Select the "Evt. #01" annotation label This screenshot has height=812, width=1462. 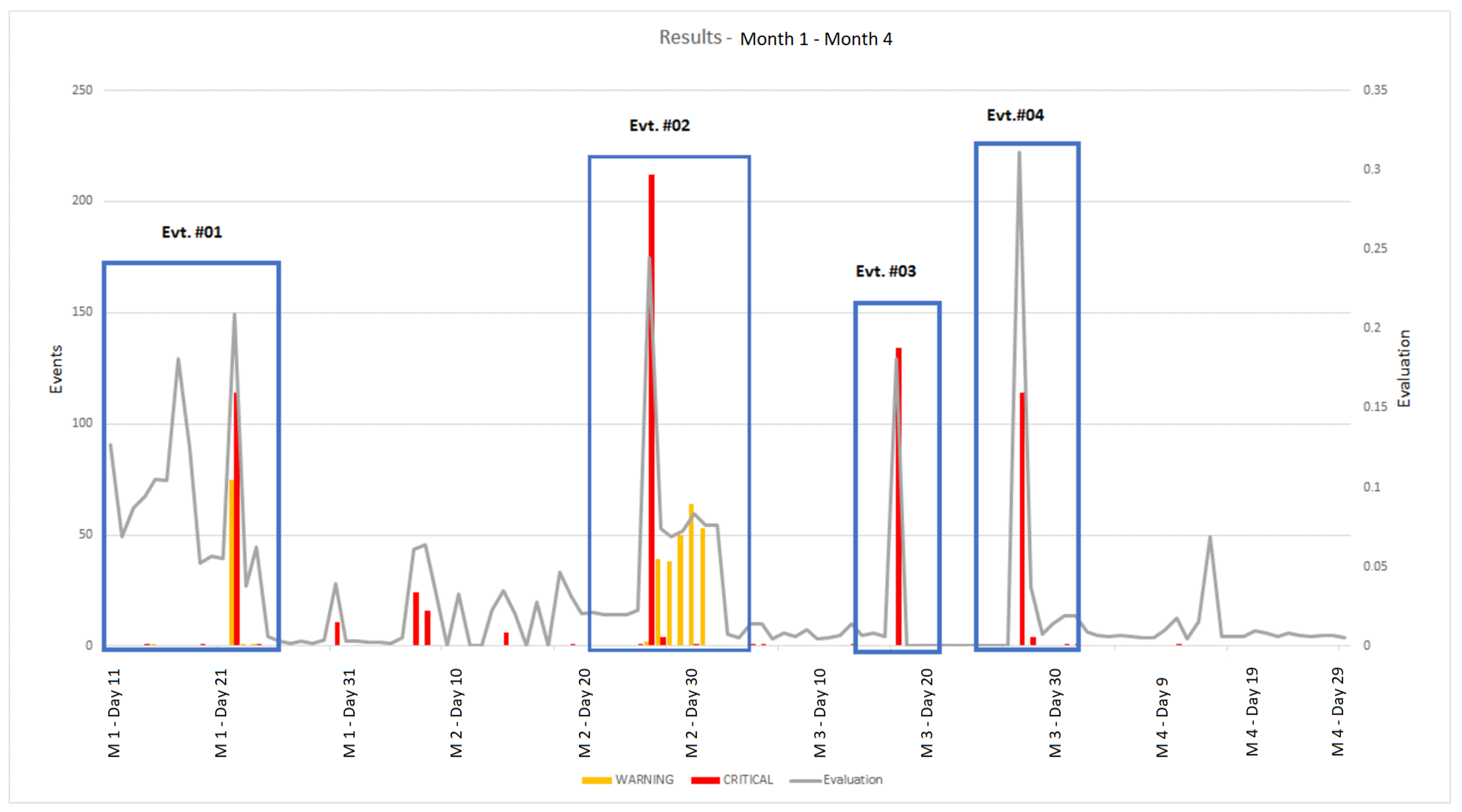[x=192, y=232]
